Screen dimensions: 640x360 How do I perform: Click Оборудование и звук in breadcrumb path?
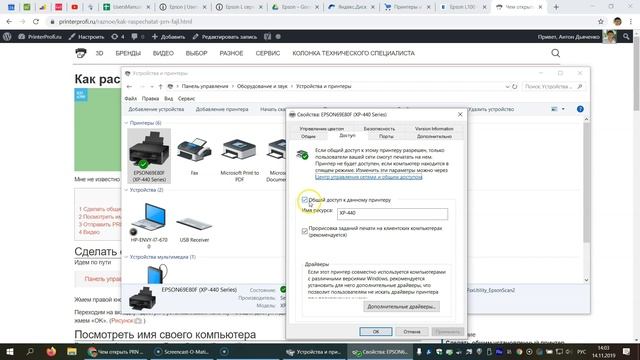click(262, 87)
